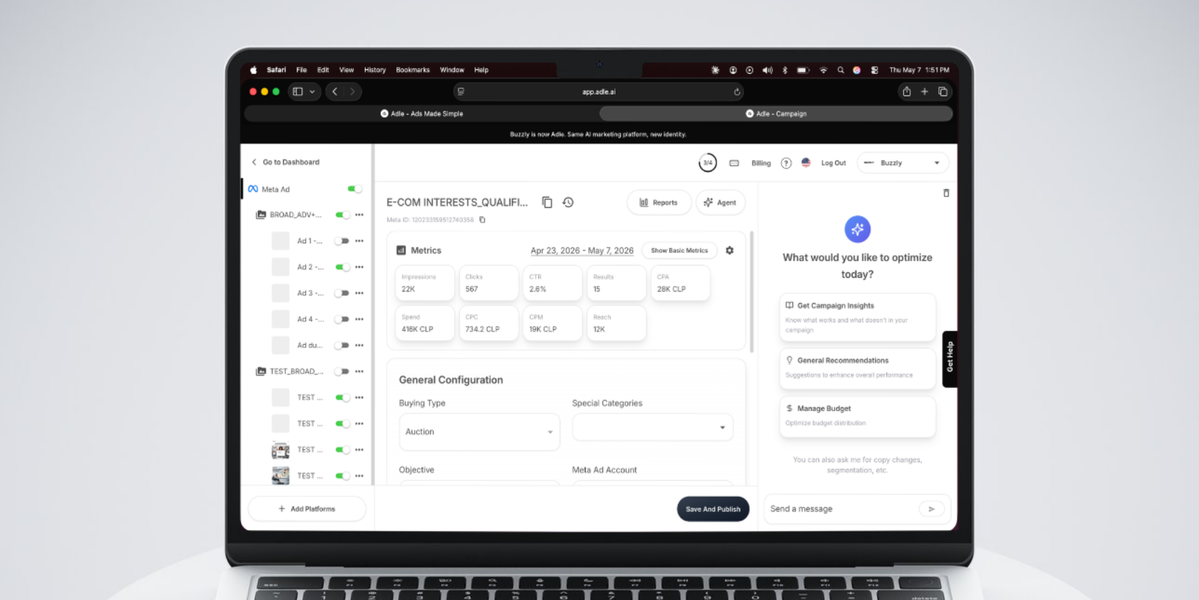Click the Send a message input field
This screenshot has height=600, width=1199.
(841, 508)
